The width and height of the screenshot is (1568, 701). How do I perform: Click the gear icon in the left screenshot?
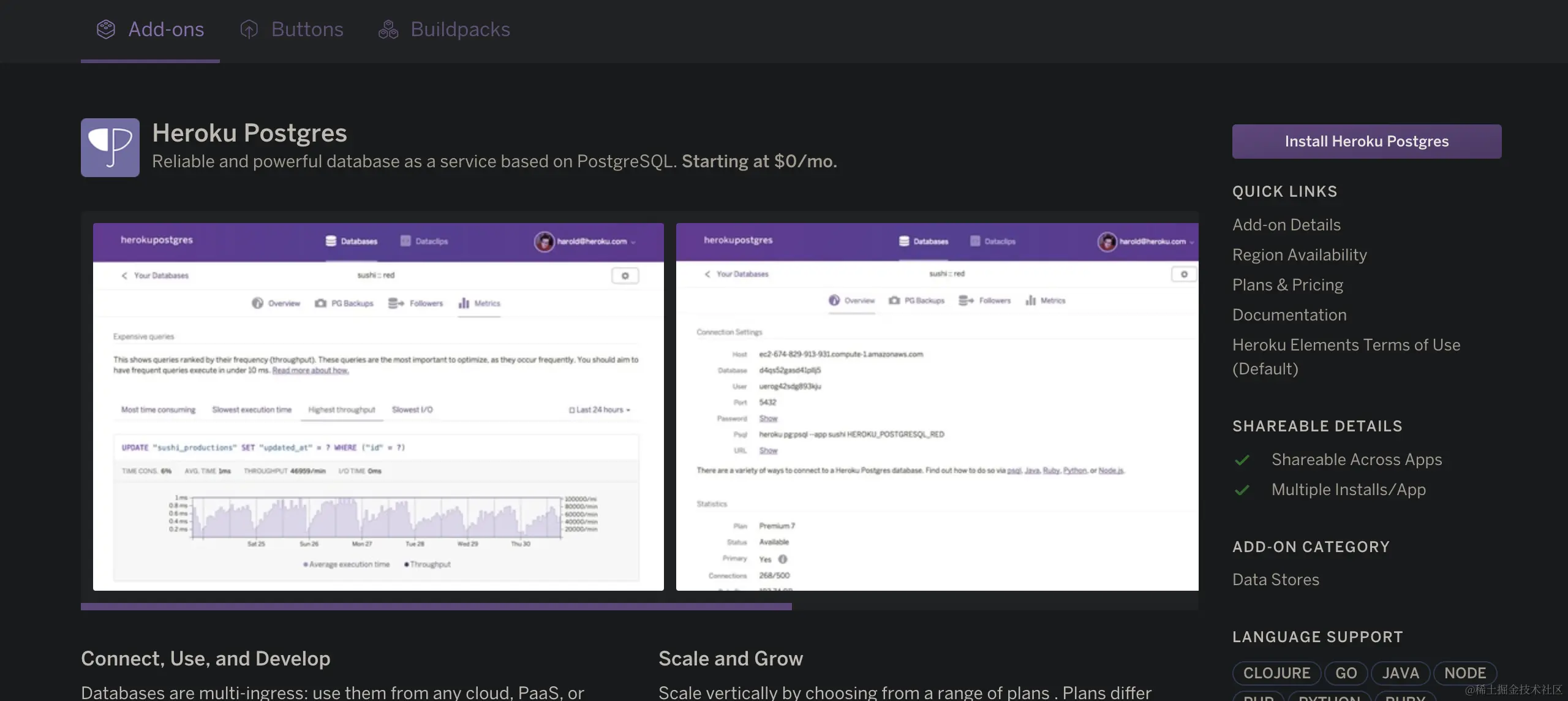[x=625, y=276]
